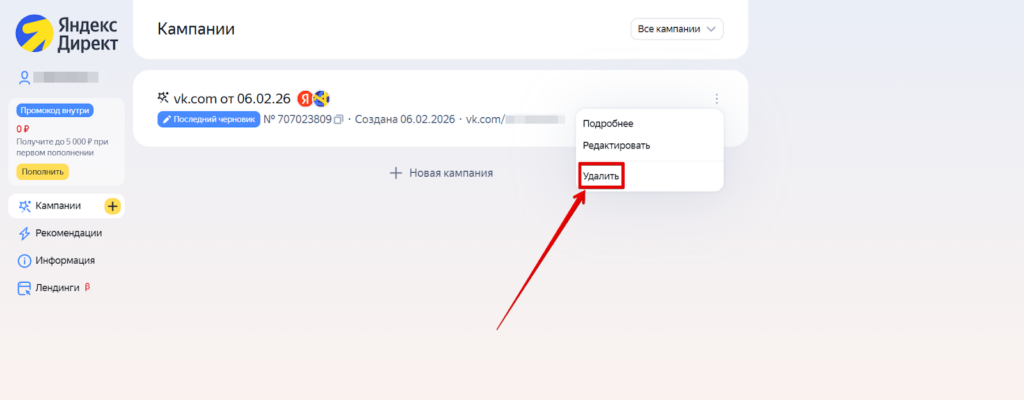Click the Новая кампания button
The width and height of the screenshot is (1024, 400).
coord(441,173)
